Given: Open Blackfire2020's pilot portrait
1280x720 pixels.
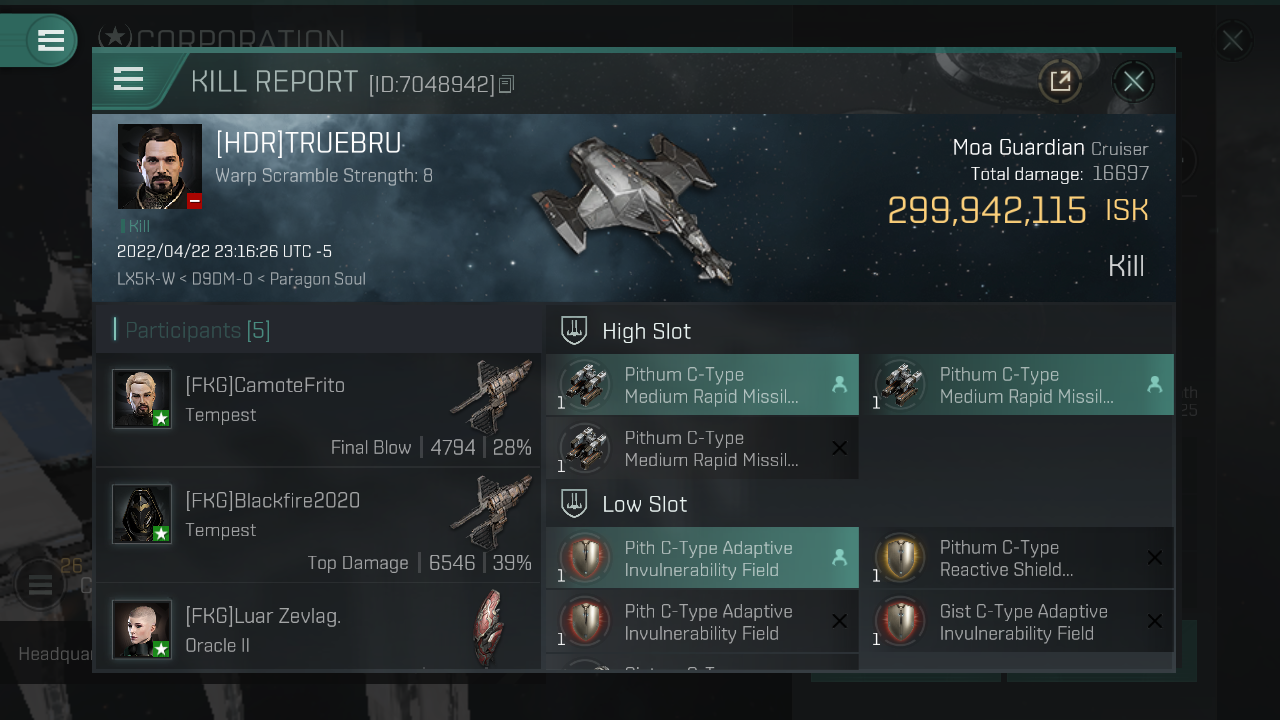Looking at the screenshot, I should click(142, 514).
